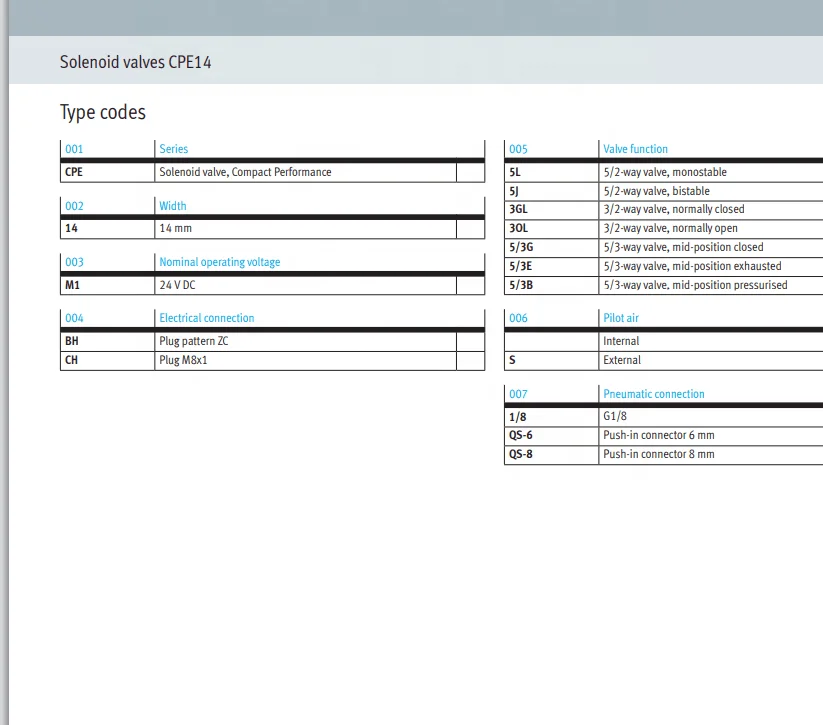The width and height of the screenshot is (823, 725).
Task: Click the '24 V DC' value
Action: click(x=177, y=285)
